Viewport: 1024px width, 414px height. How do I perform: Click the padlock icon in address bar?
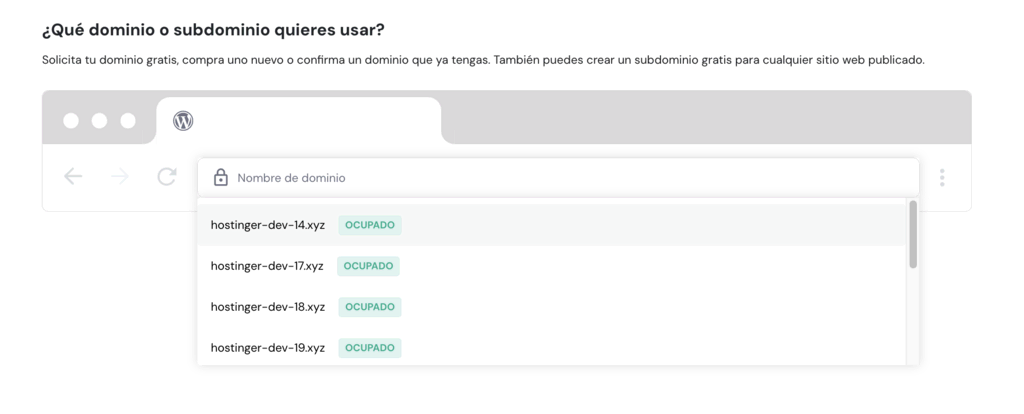(x=221, y=178)
